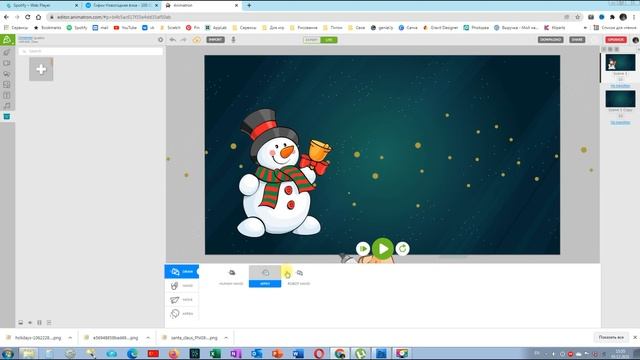Viewport: 640px width, 360px height.
Task: Click the green Animatron logo
Action: coord(7,40)
